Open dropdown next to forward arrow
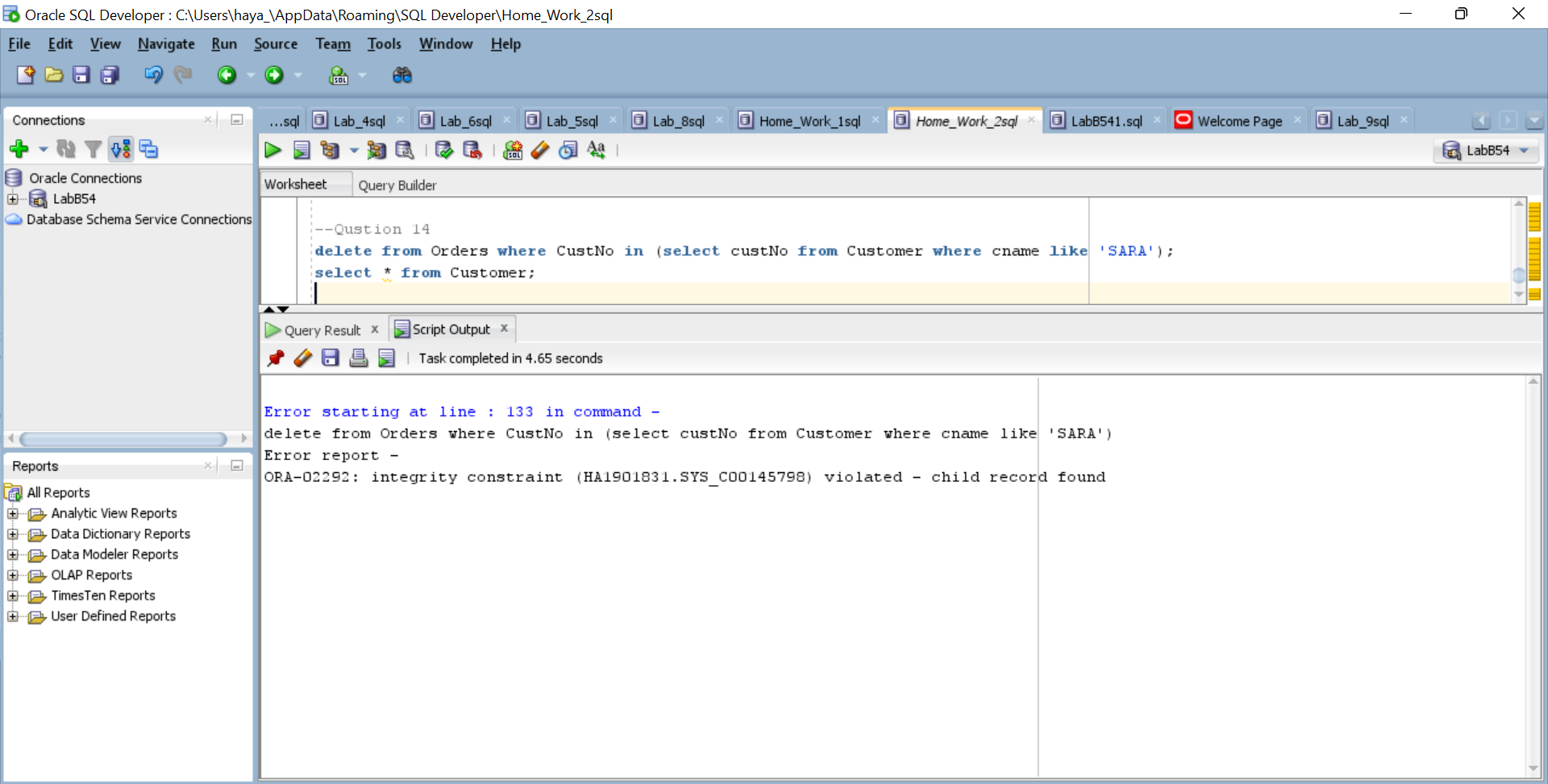Image resolution: width=1548 pixels, height=784 pixels. point(298,75)
